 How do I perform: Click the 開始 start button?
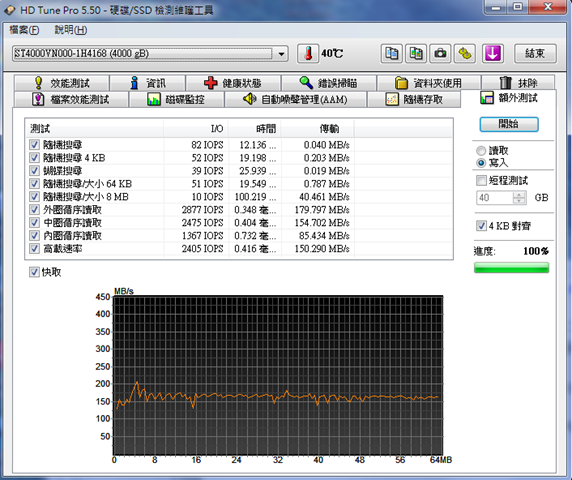tap(509, 124)
